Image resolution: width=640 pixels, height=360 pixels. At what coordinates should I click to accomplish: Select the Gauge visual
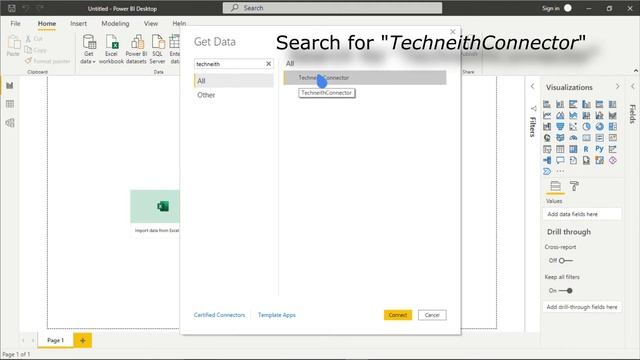(573, 138)
